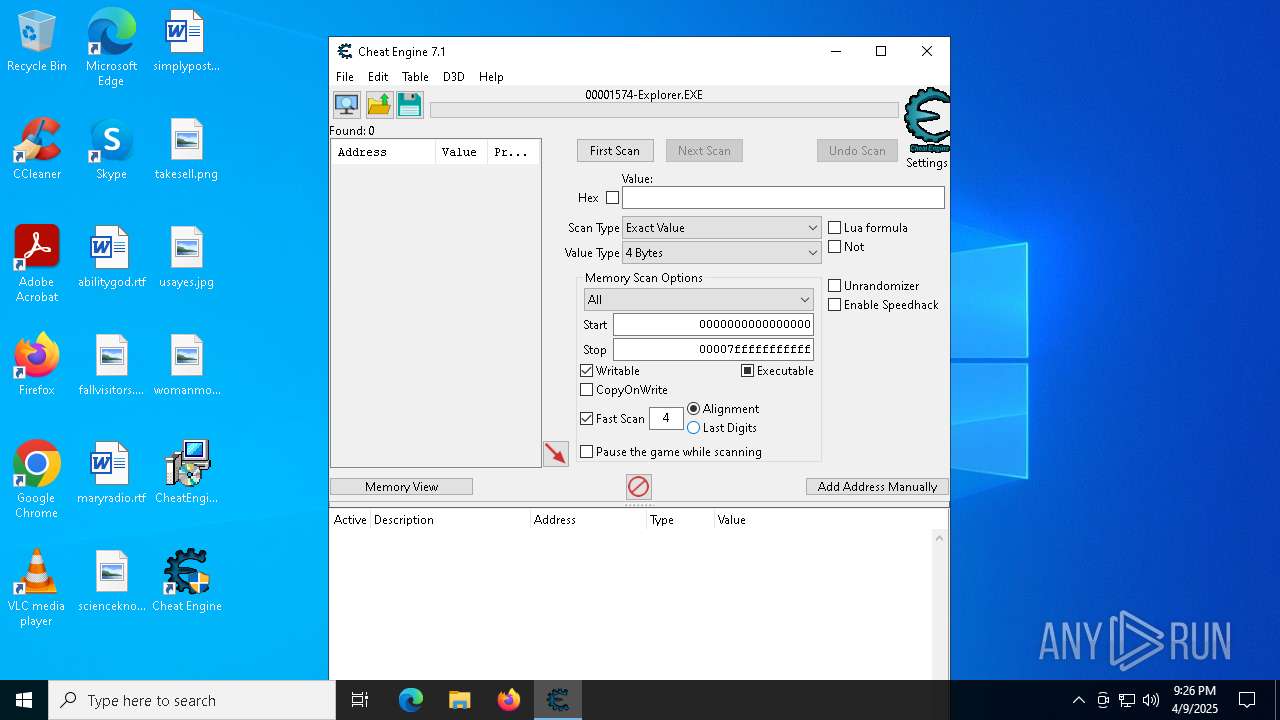Check Pause the game while scanning
Viewport: 1280px width, 720px height.
[586, 452]
